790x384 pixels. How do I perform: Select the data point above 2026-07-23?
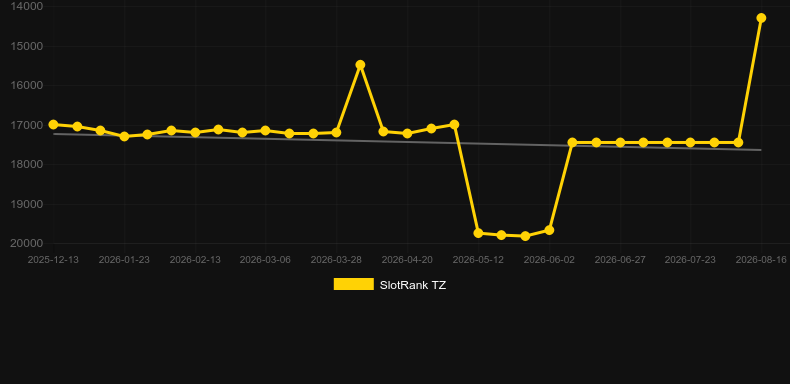point(690,143)
